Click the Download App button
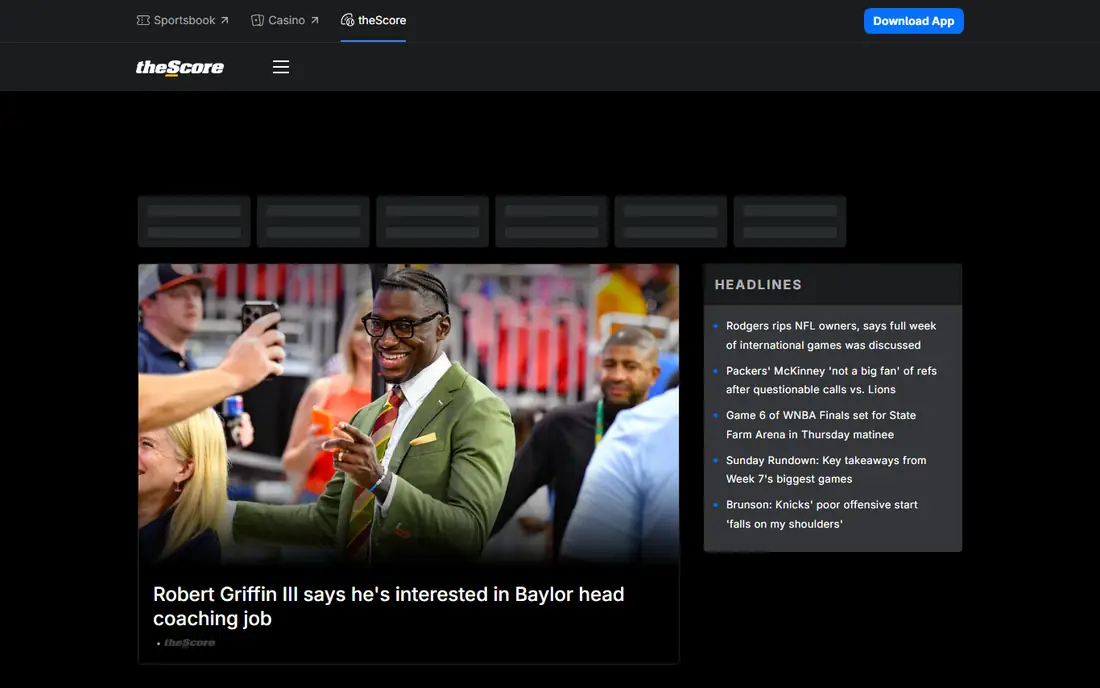1100x688 pixels. coord(913,21)
